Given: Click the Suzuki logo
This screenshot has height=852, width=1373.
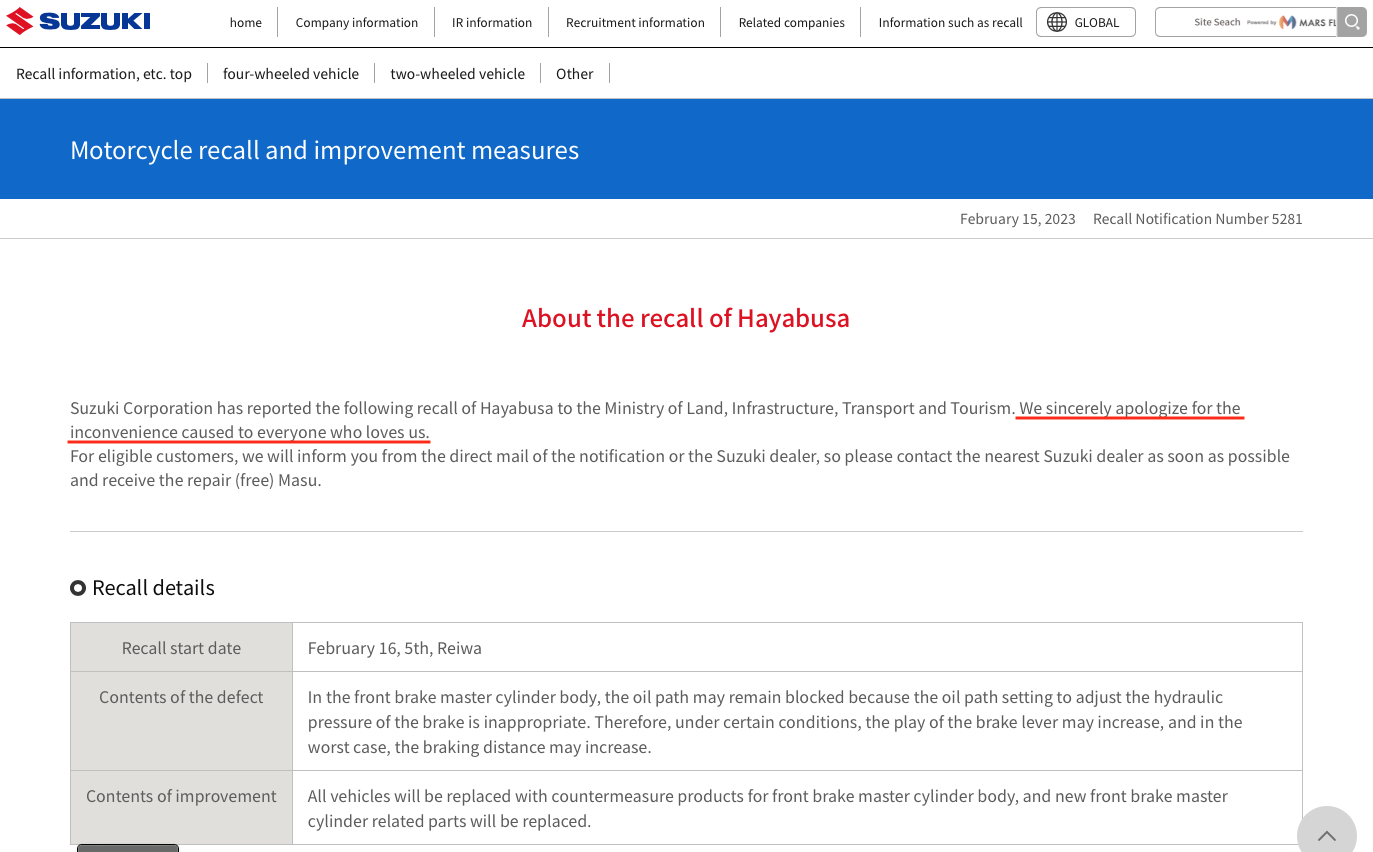Looking at the screenshot, I should point(78,21).
